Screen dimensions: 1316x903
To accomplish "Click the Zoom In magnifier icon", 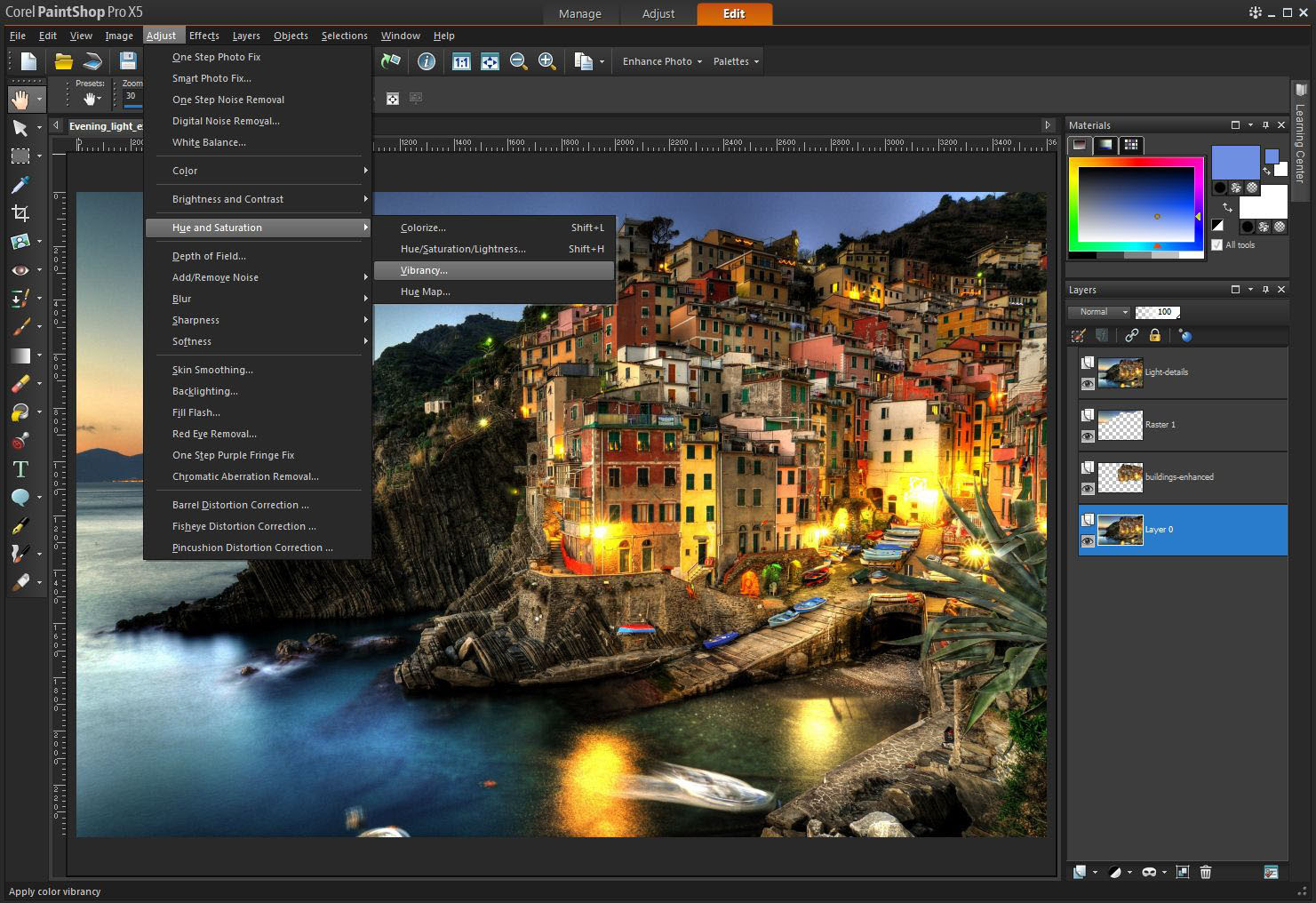I will 546,61.
